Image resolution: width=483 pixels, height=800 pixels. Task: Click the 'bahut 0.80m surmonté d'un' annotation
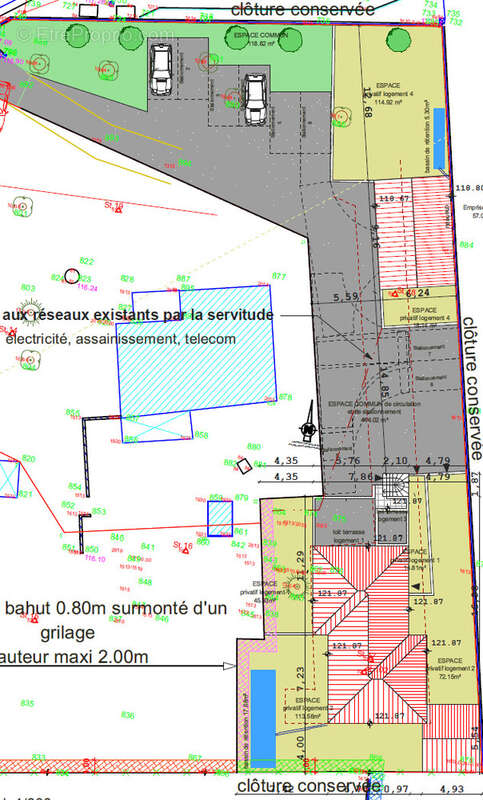[x=116, y=609]
